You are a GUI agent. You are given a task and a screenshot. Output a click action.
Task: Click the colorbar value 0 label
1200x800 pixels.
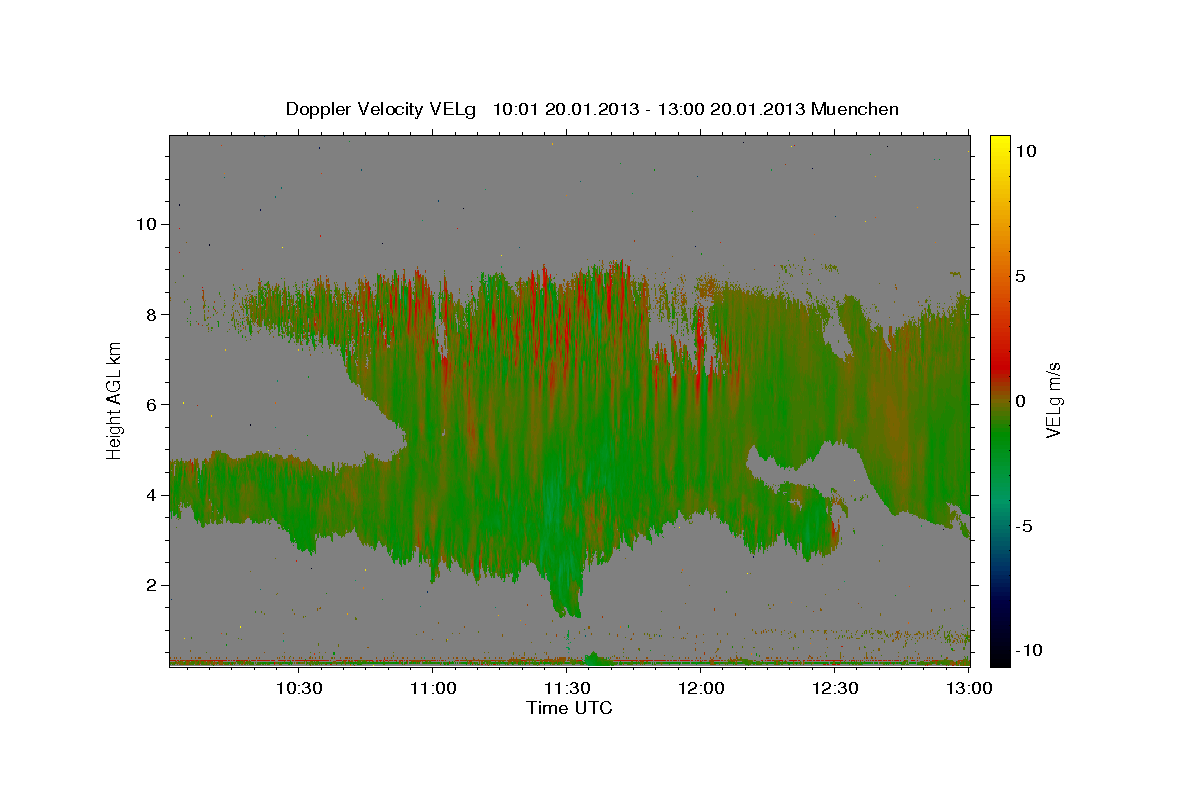(1020, 401)
